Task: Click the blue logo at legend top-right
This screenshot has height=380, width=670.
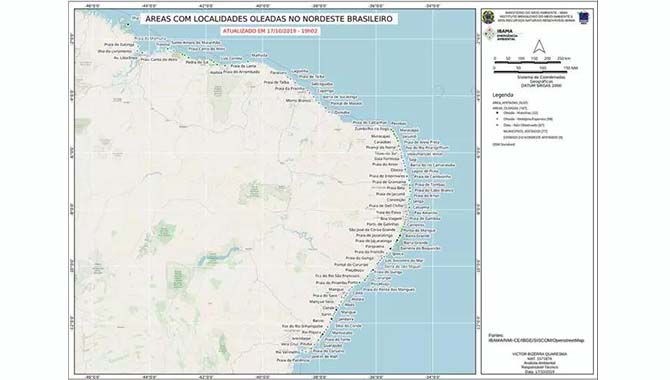Action: [x=584, y=18]
